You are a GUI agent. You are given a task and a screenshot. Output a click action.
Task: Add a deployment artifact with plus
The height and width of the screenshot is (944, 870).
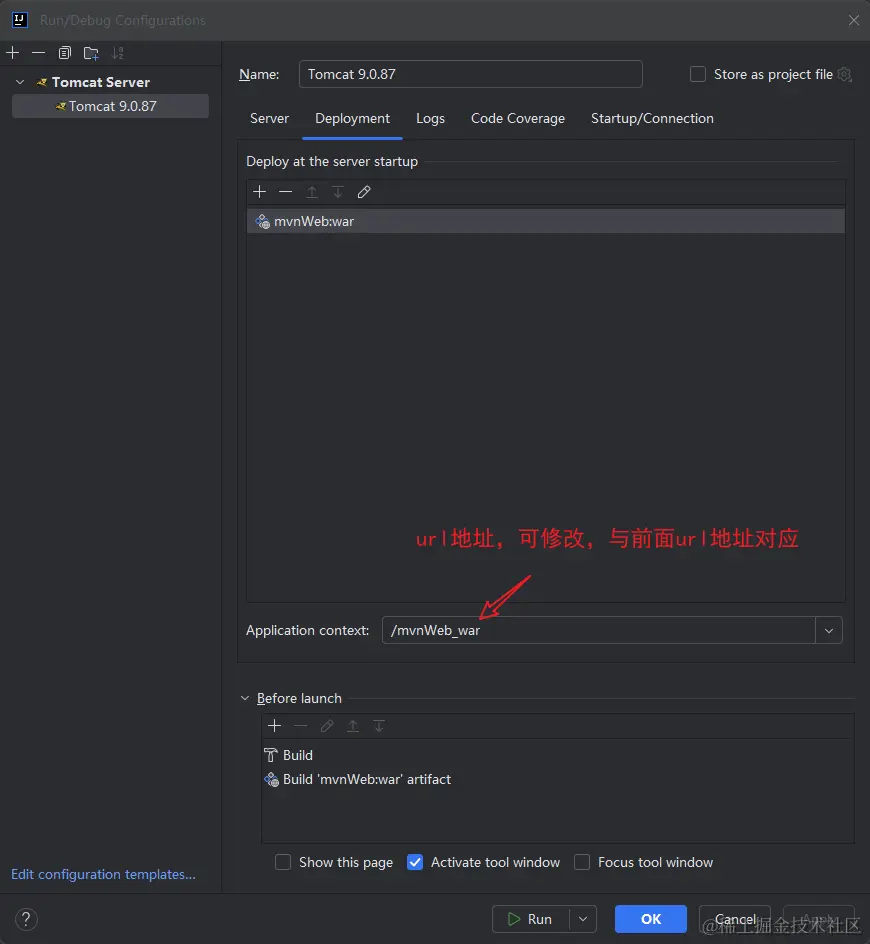[259, 192]
